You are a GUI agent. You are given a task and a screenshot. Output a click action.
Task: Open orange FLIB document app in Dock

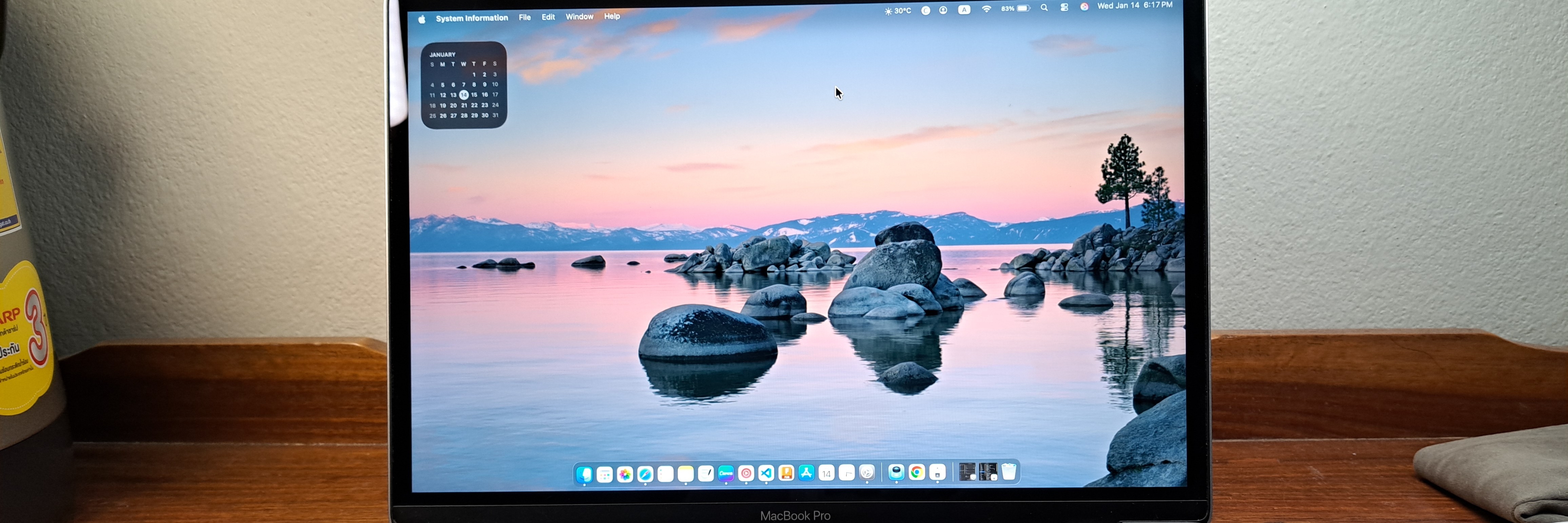pyautogui.click(x=786, y=474)
